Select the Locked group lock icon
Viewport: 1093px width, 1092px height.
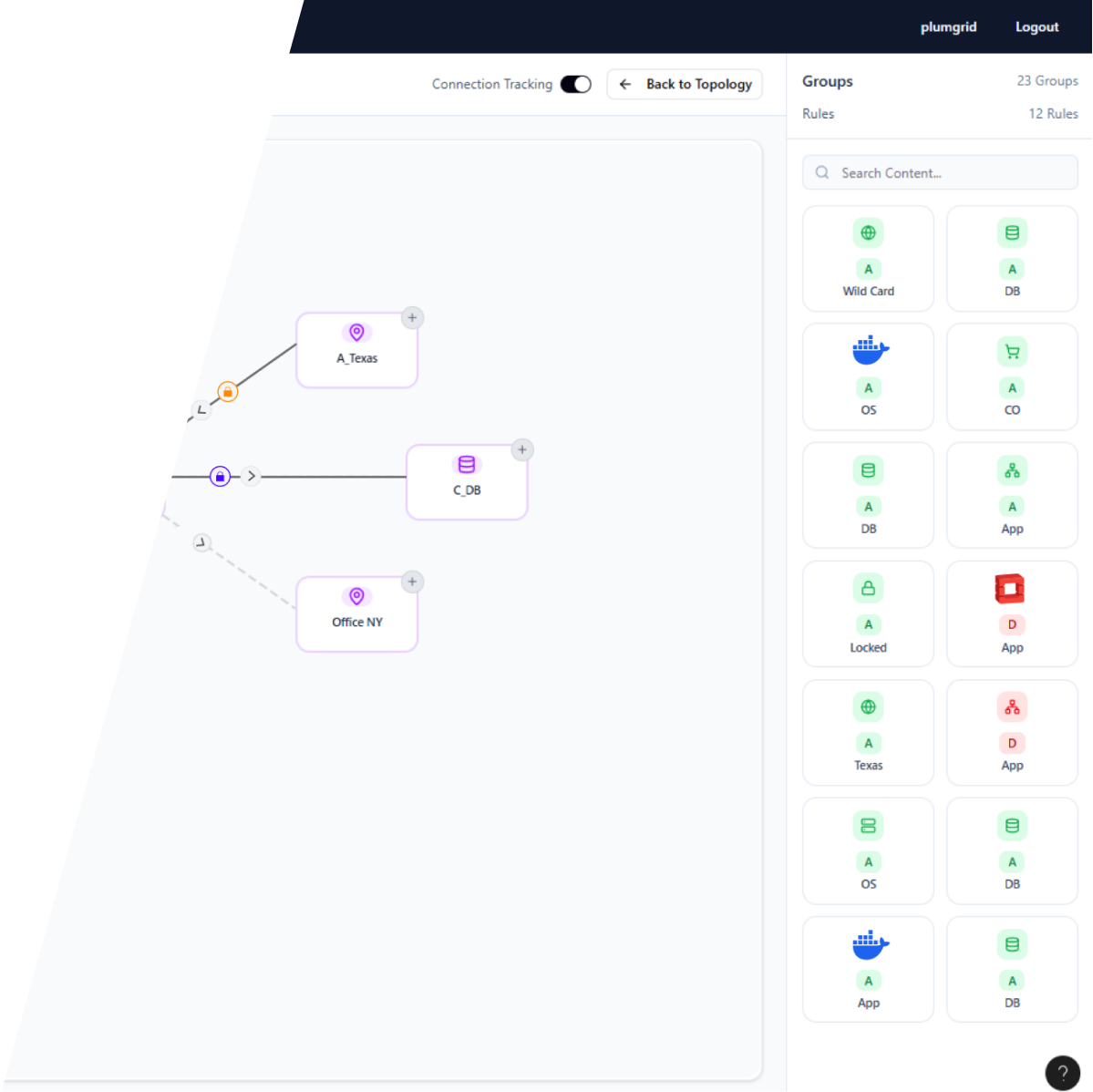pyautogui.click(x=868, y=589)
